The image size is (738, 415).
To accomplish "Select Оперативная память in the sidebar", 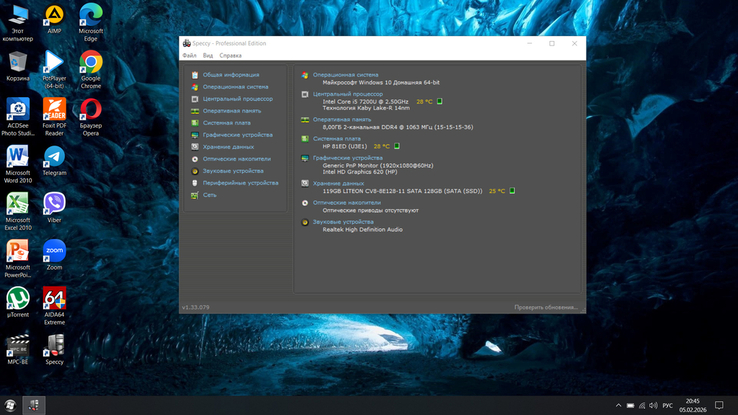I will point(232,111).
